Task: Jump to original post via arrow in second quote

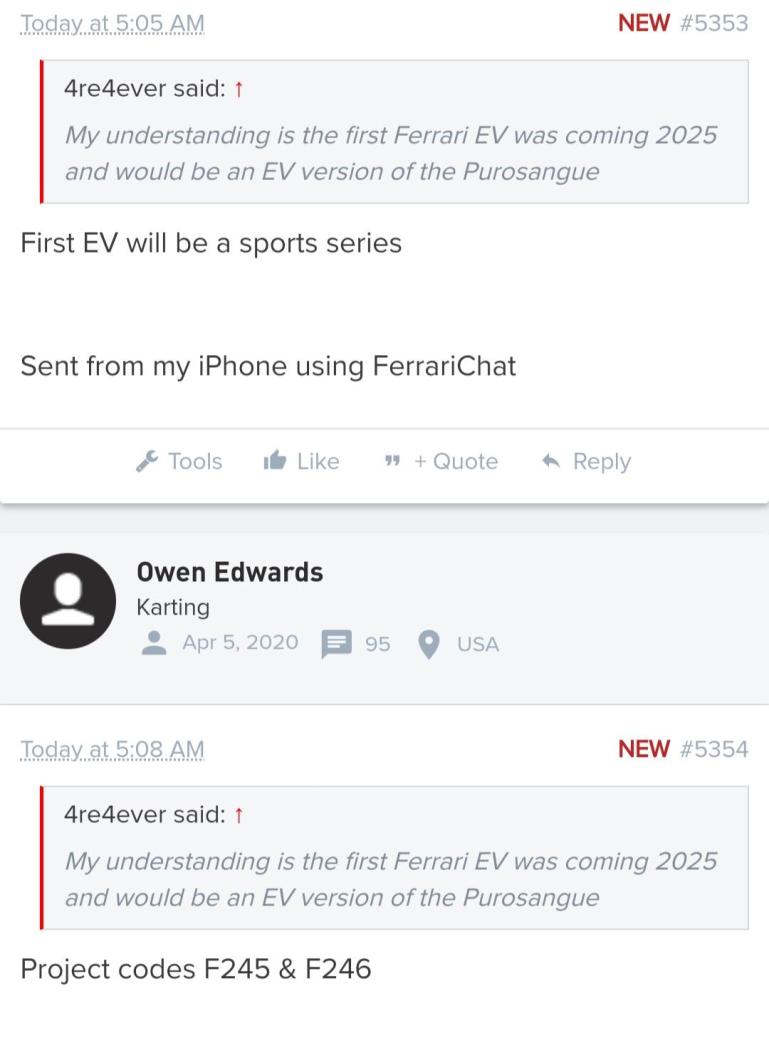Action: point(239,815)
